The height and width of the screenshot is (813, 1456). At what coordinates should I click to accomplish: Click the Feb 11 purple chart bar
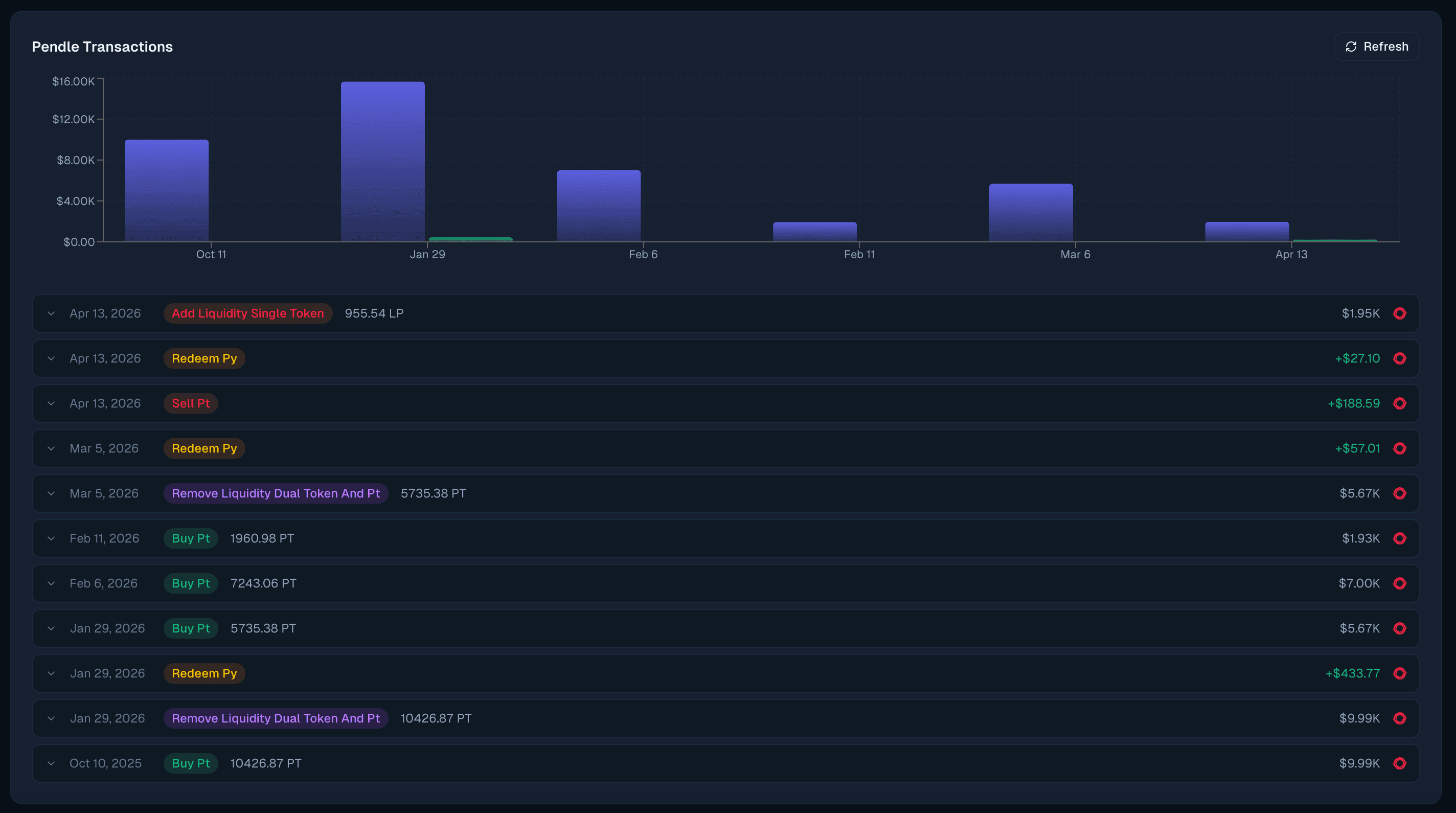pos(814,232)
